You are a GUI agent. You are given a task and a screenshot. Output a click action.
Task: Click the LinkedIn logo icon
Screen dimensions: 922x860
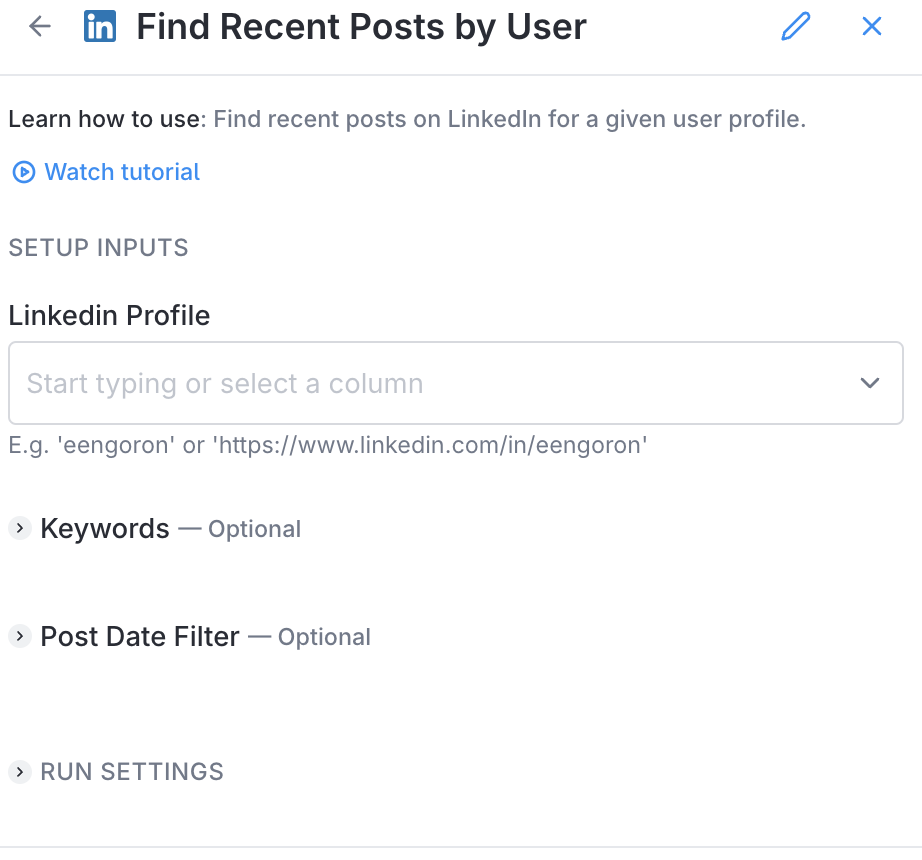[100, 27]
